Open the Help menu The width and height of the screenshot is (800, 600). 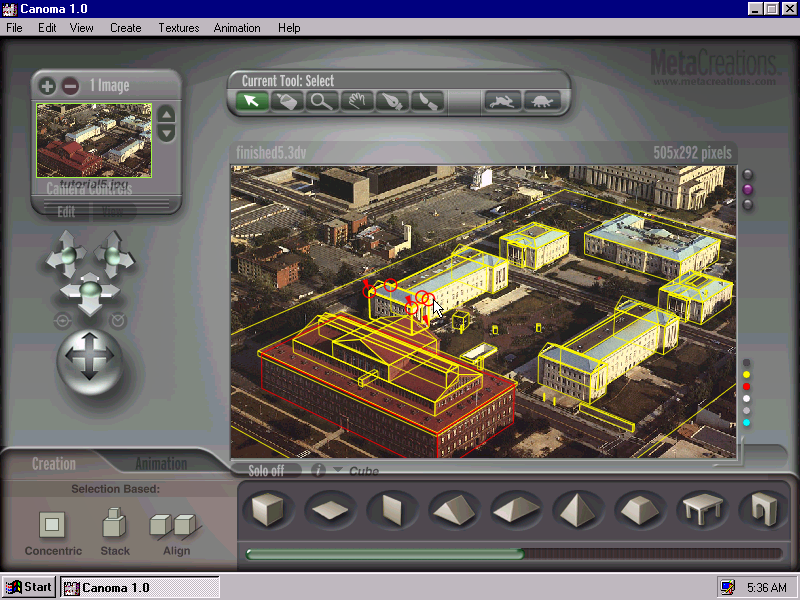[x=289, y=28]
